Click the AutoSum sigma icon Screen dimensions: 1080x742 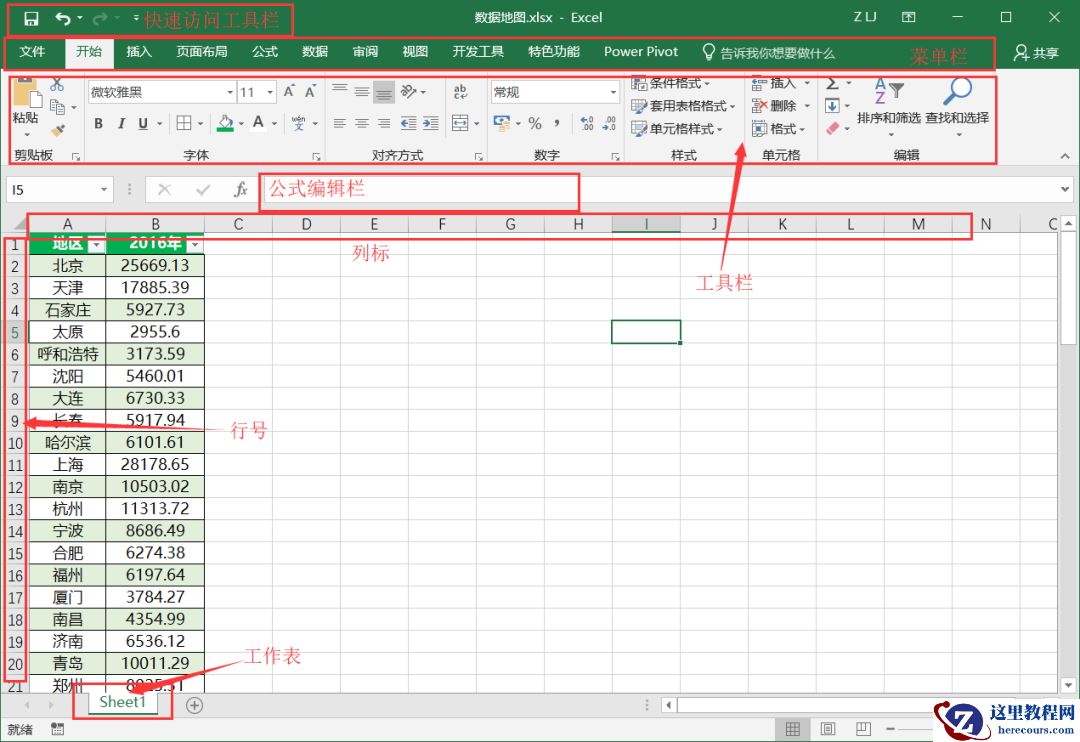832,84
